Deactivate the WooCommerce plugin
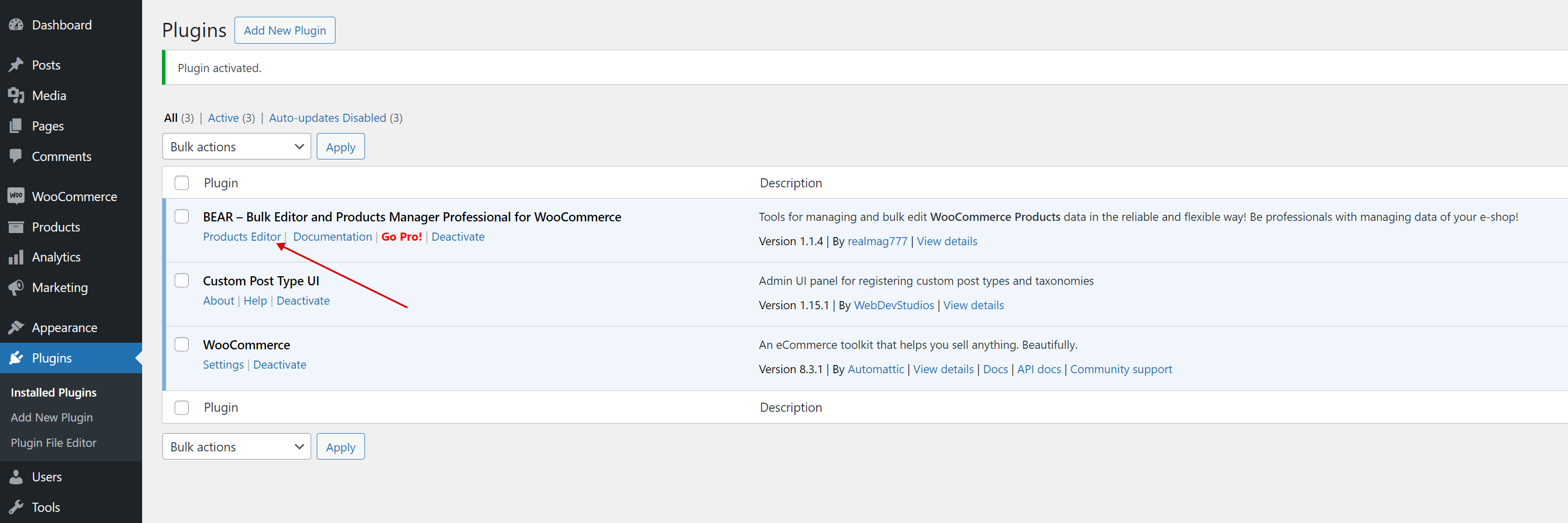The height and width of the screenshot is (523, 1568). (x=279, y=365)
